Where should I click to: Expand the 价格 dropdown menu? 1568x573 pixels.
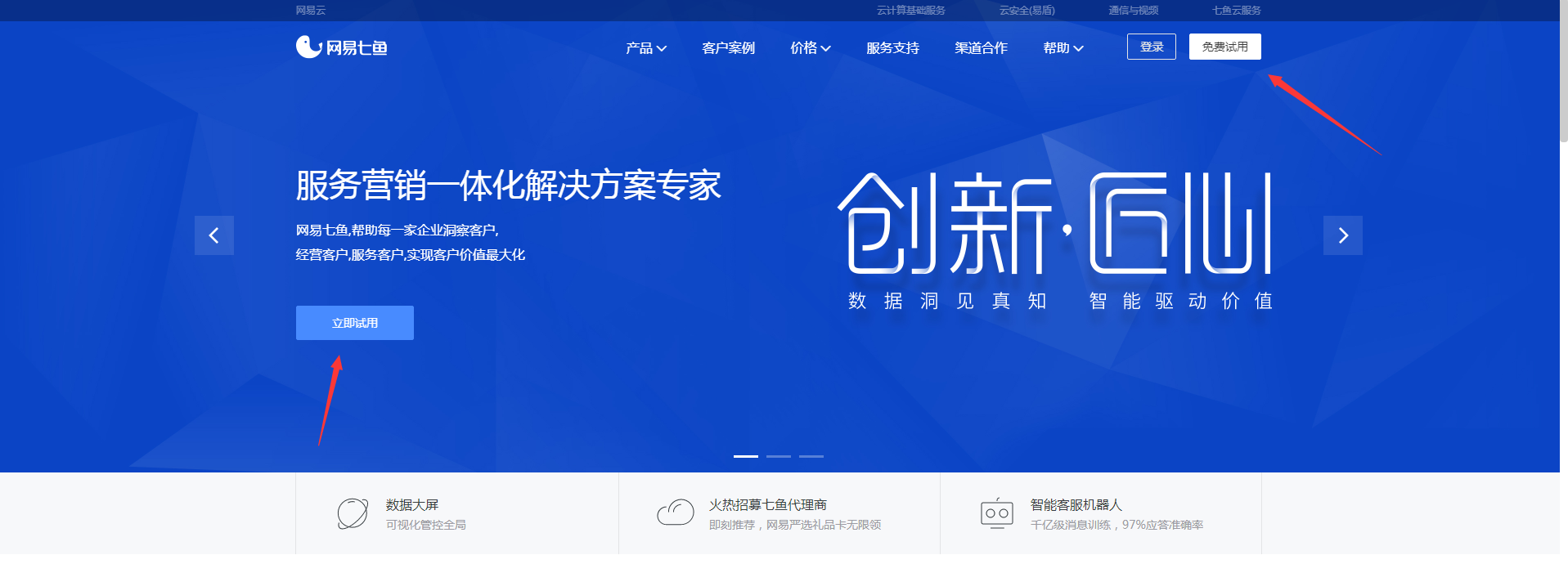tap(811, 48)
